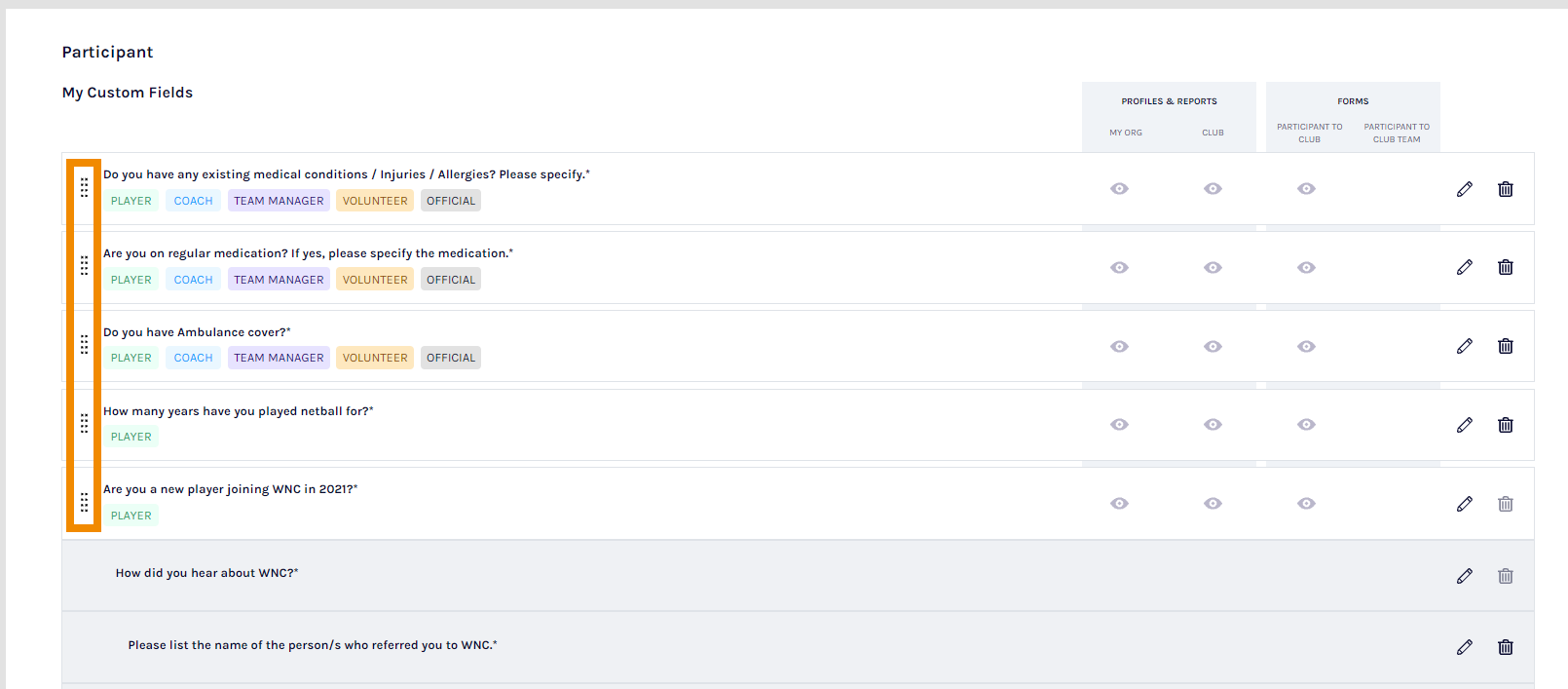Image resolution: width=1568 pixels, height=689 pixels.
Task: Click the TEAM MANAGER tag under medical conditions
Action: tap(279, 201)
